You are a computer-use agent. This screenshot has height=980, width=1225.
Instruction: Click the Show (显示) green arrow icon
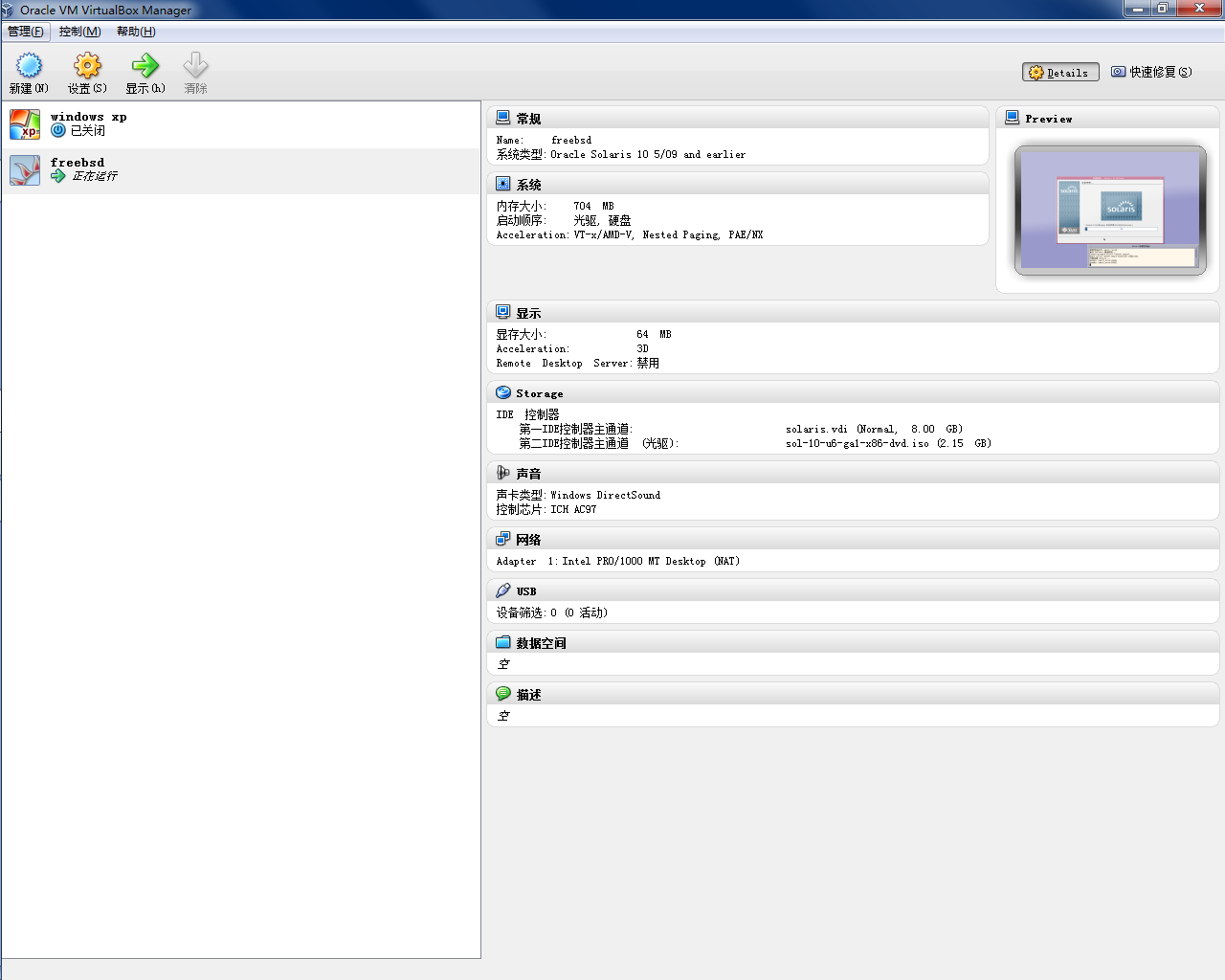click(145, 66)
